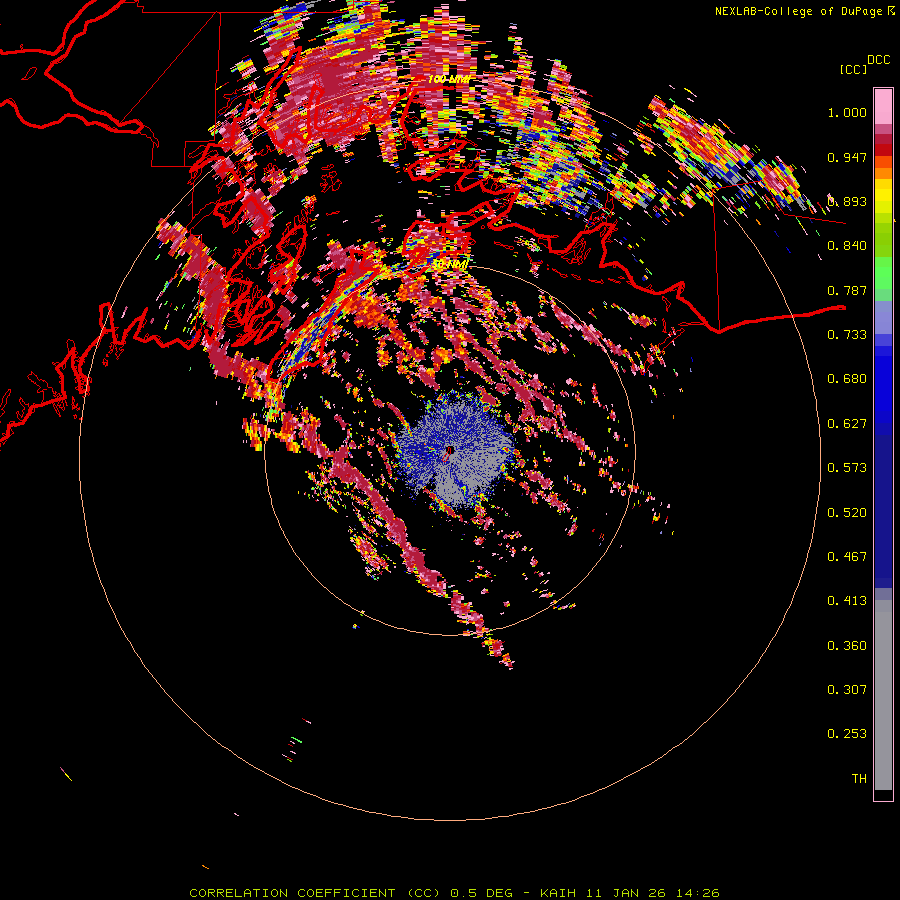This screenshot has width=900, height=900.
Task: Select the 0.360 legend value
Action: 847,646
